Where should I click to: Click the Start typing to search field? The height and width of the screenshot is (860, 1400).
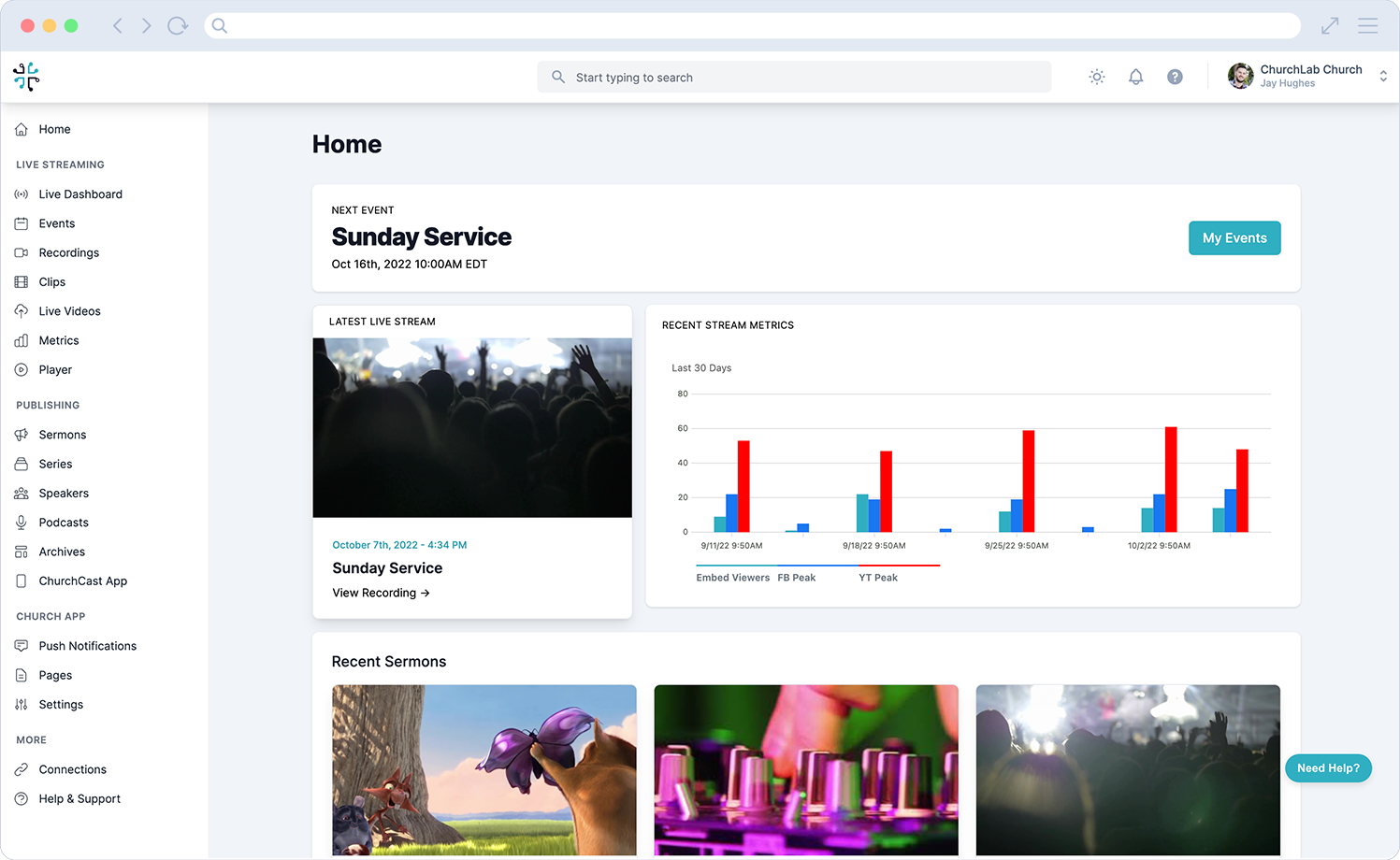(x=793, y=78)
